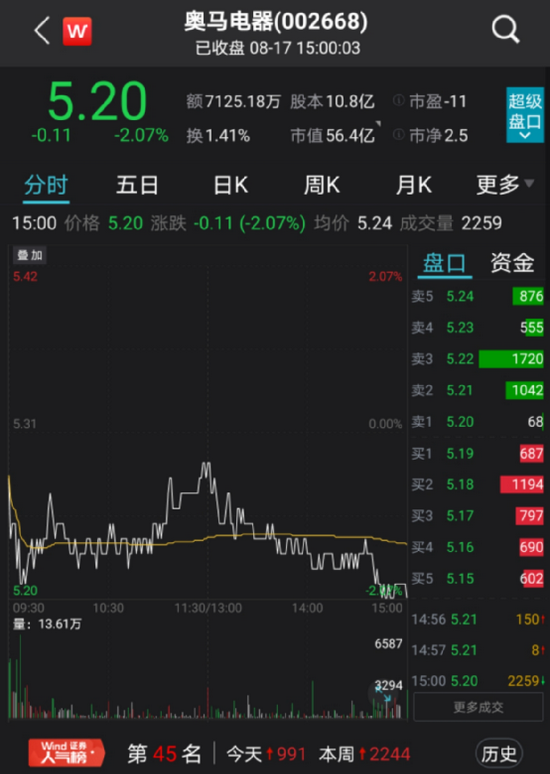Tap the 量: 13.61万 volume label
The image size is (550, 774).
click(47, 624)
